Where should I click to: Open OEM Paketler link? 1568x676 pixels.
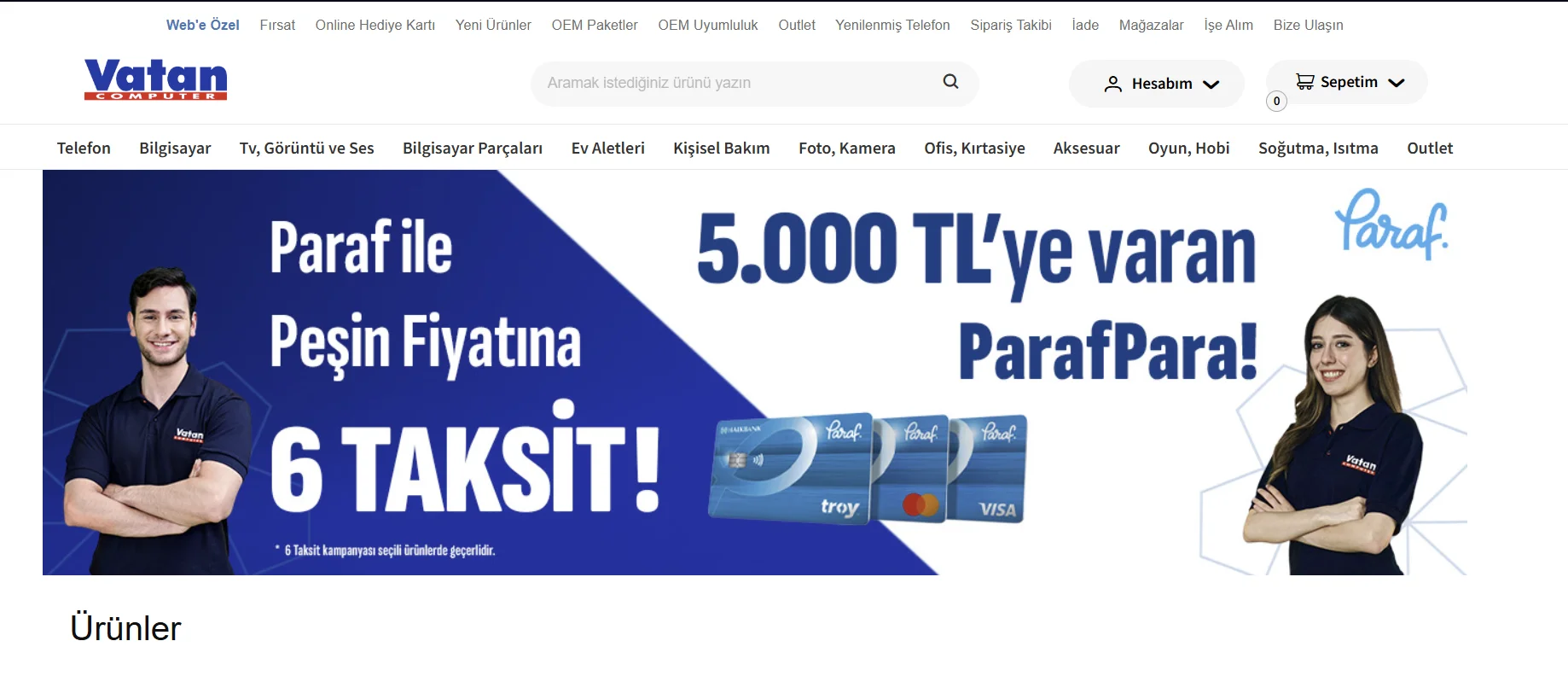[595, 25]
